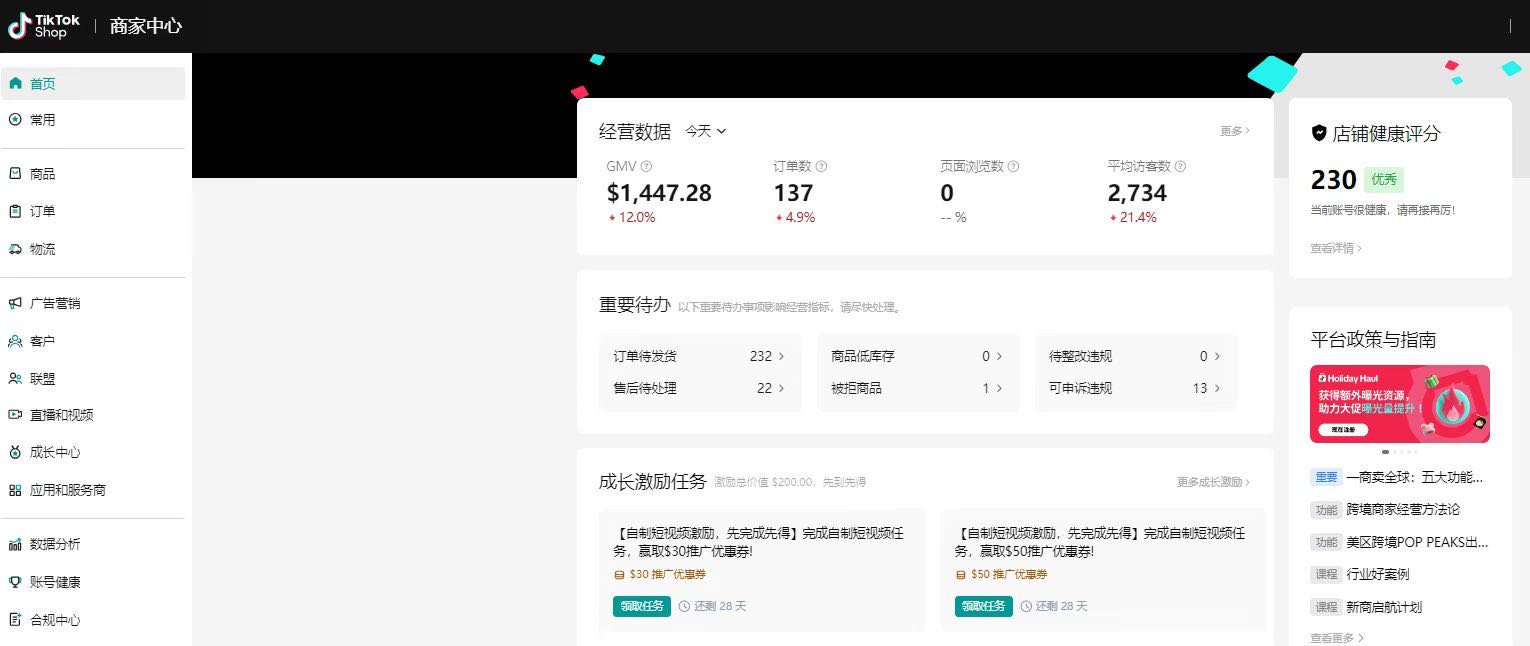Expand 更多 in the 经营数据 panel

(1232, 131)
